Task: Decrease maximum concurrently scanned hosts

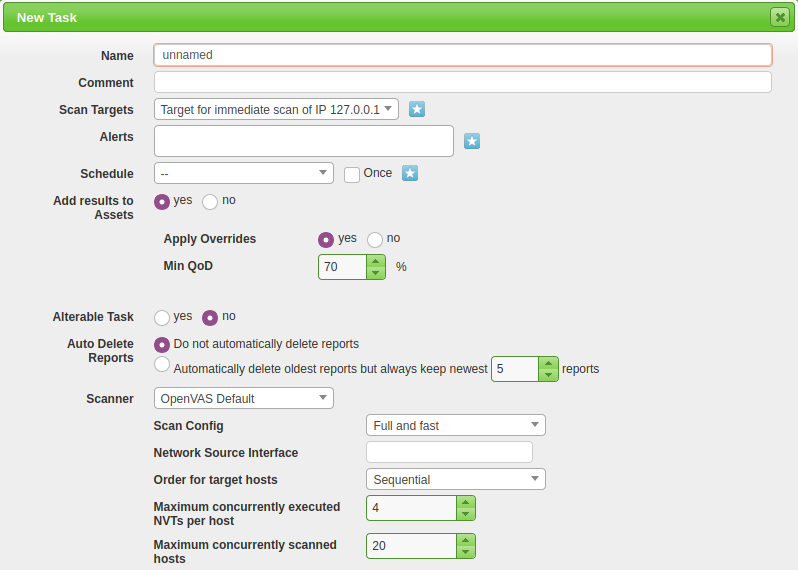Action: pyautogui.click(x=465, y=552)
